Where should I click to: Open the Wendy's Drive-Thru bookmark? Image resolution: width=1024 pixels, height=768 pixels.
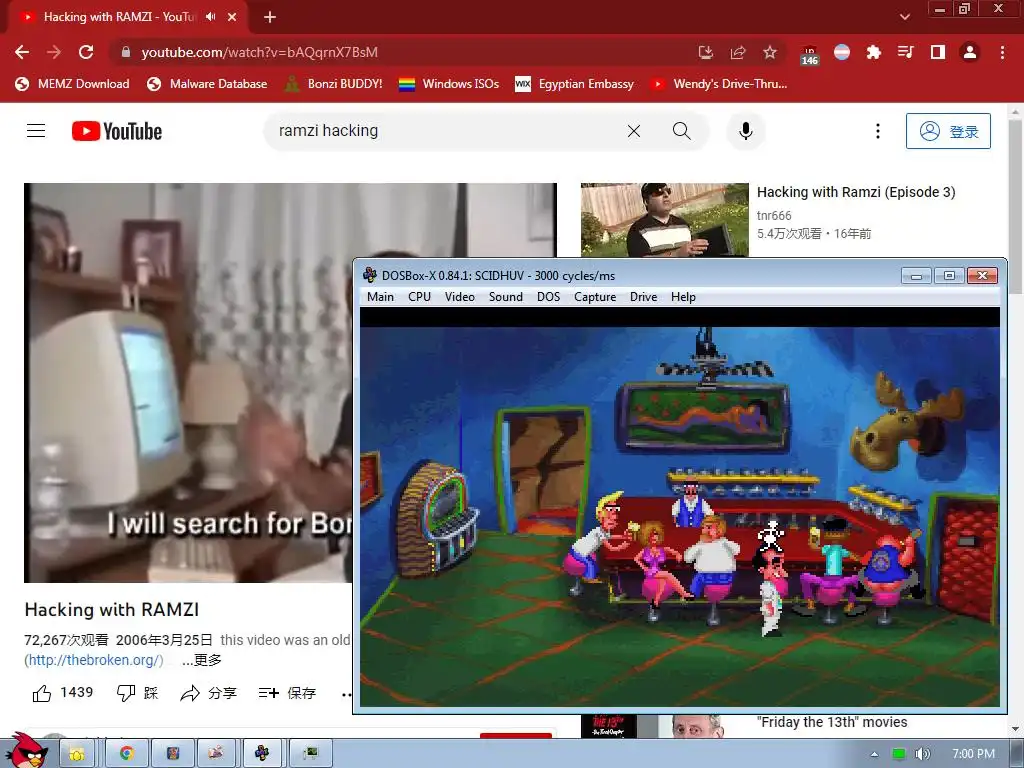[x=719, y=84]
